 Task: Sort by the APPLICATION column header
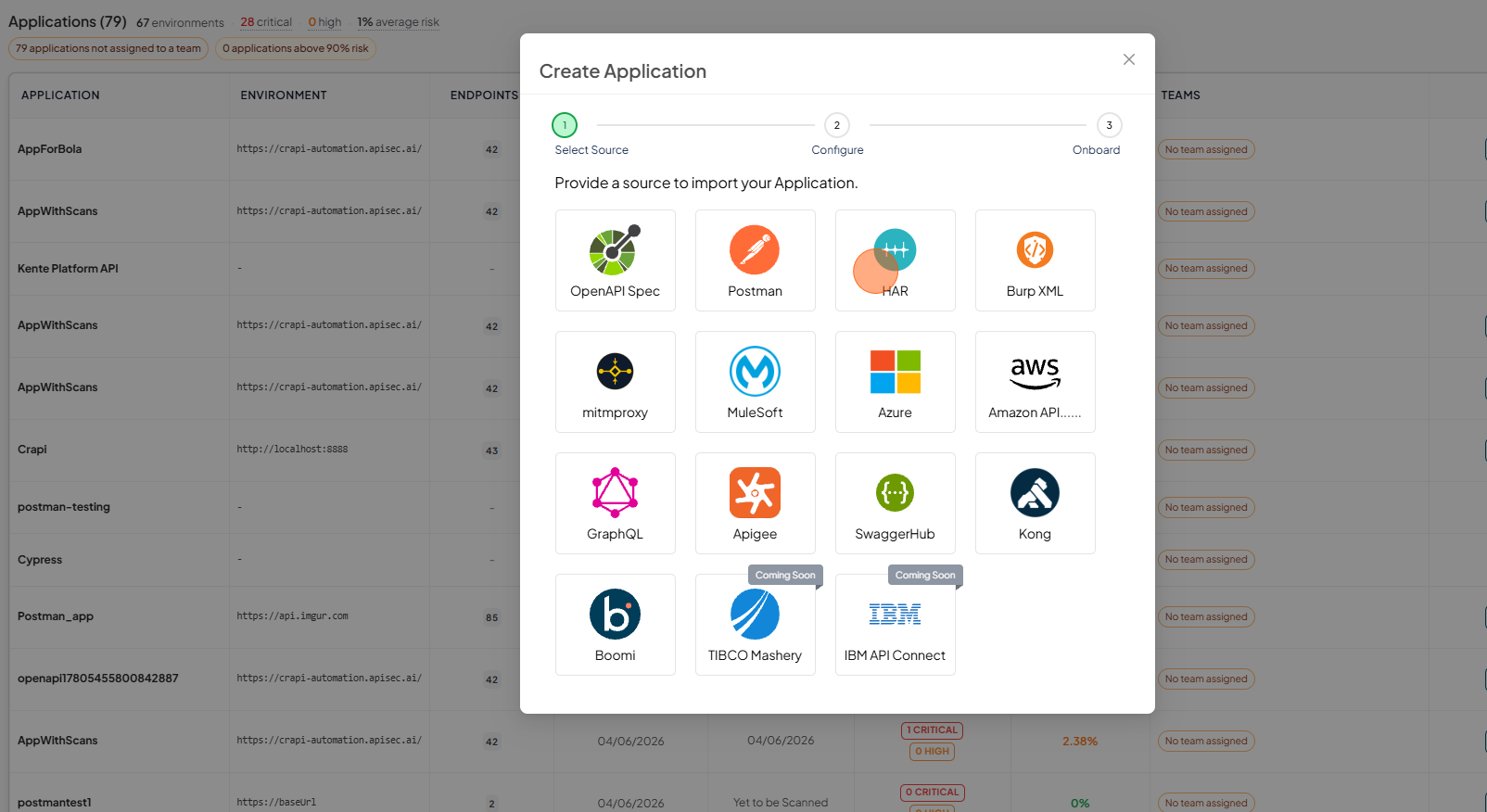(60, 95)
